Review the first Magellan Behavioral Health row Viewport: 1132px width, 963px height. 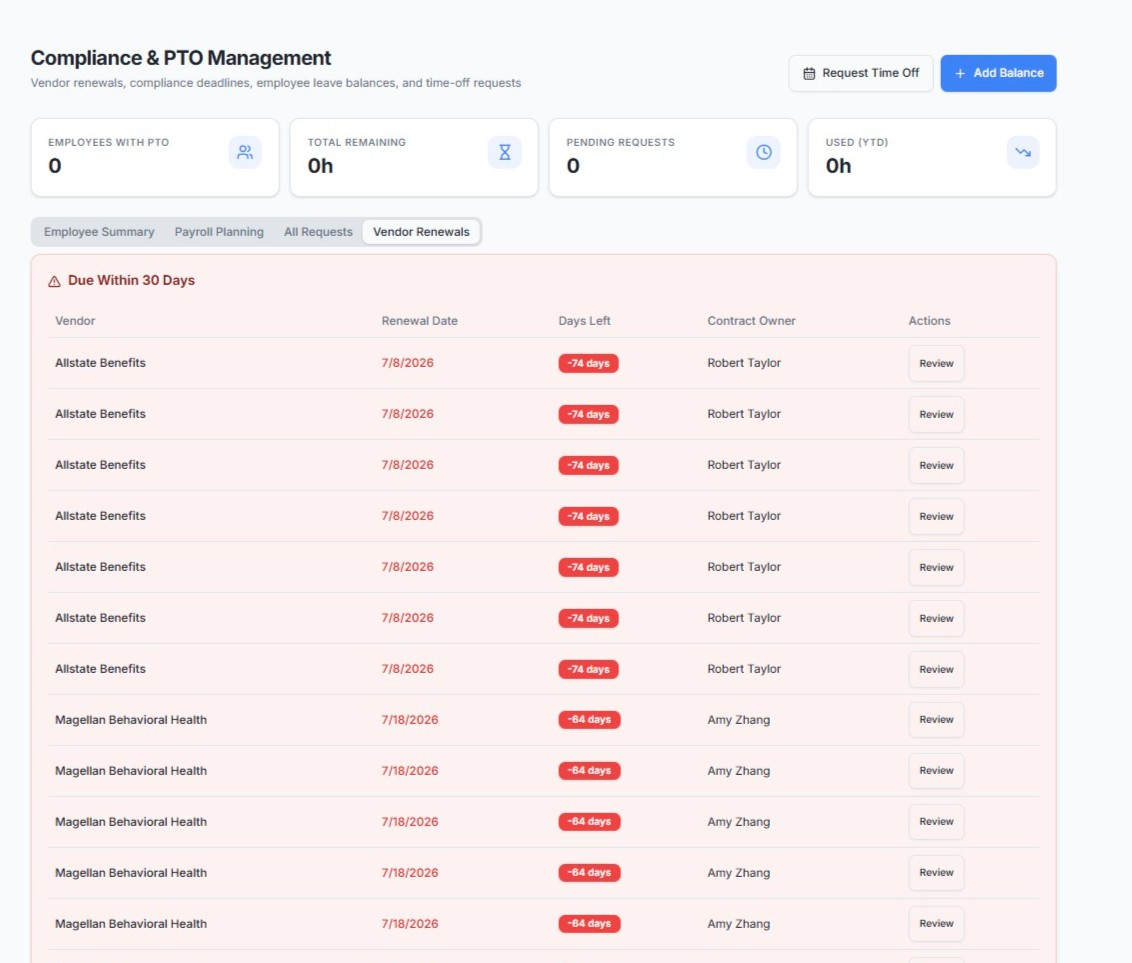[936, 720]
